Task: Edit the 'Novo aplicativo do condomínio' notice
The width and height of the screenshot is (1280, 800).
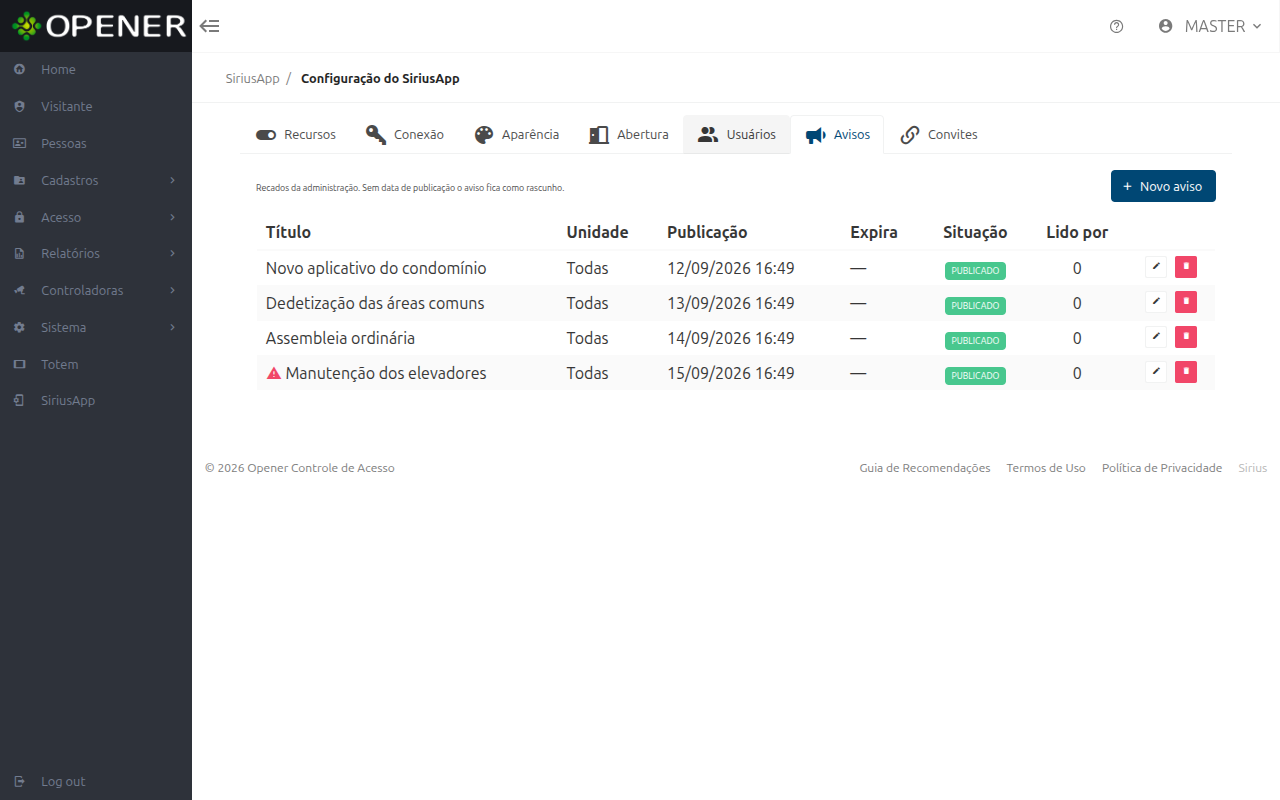Action: (x=1156, y=267)
